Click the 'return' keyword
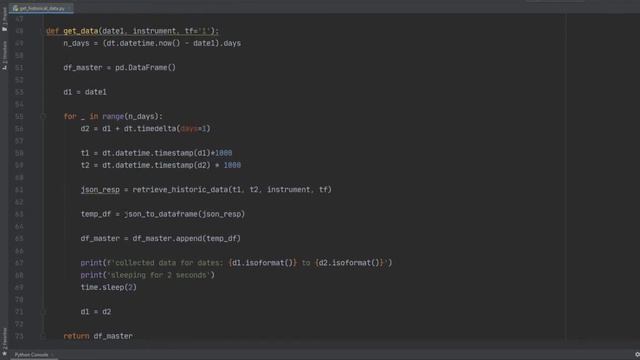This screenshot has width=640, height=360. [x=76, y=336]
